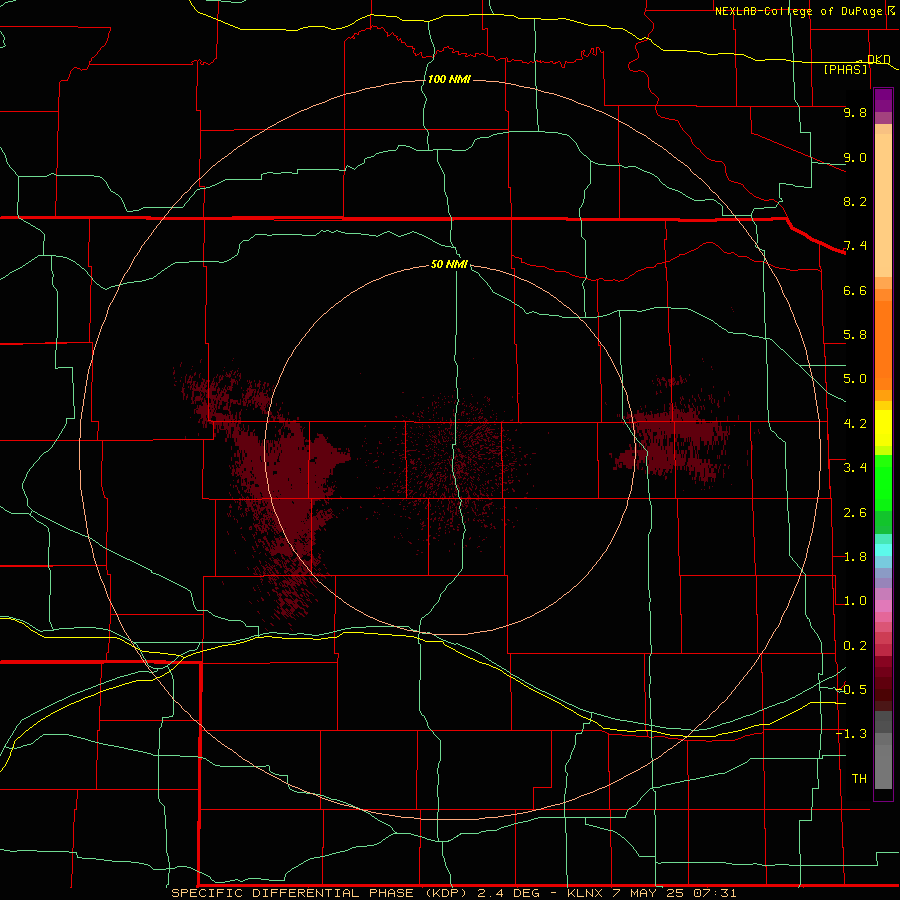Viewport: 900px width, 900px height.
Task: Click the -1.3 scale label
Action: pyautogui.click(x=851, y=734)
